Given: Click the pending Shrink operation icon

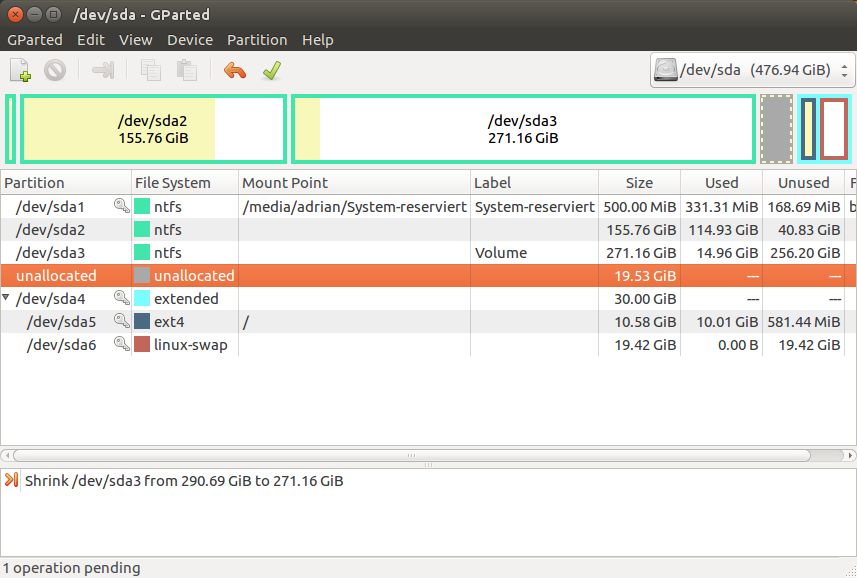Looking at the screenshot, I should [12, 481].
